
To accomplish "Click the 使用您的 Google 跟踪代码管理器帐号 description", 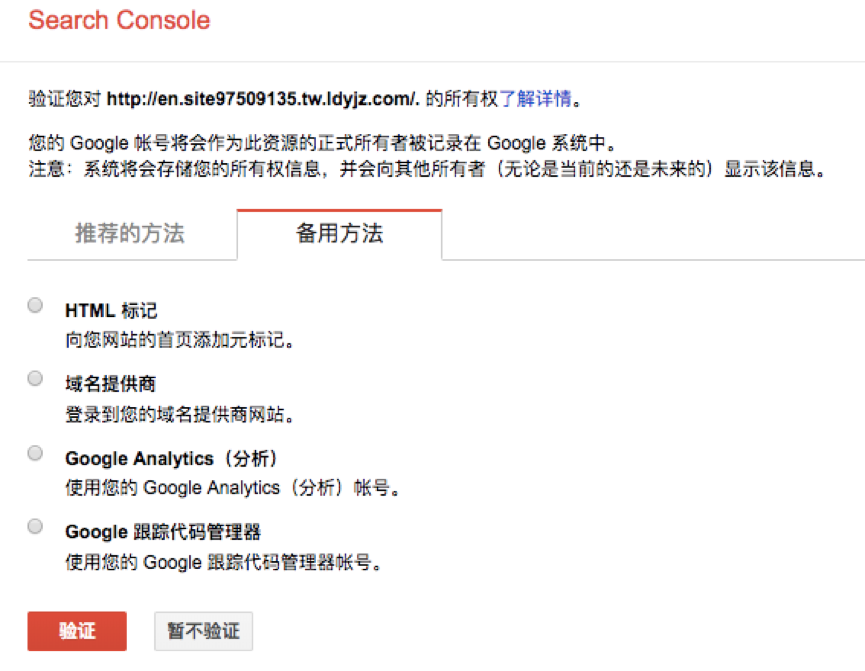I will click(224, 562).
